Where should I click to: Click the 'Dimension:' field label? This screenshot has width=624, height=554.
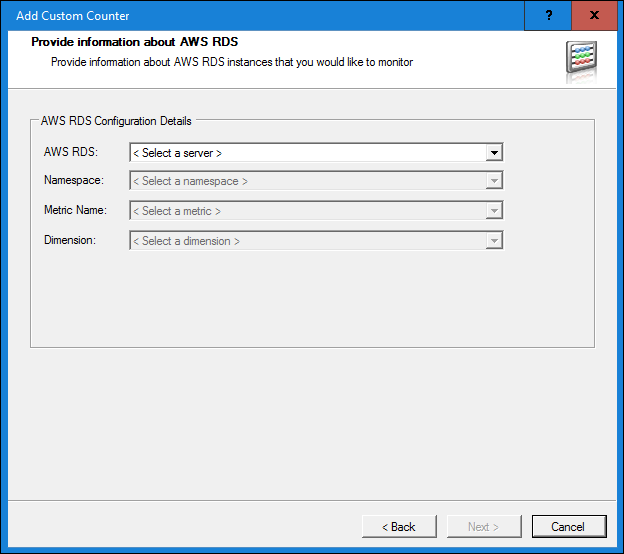[x=70, y=241]
